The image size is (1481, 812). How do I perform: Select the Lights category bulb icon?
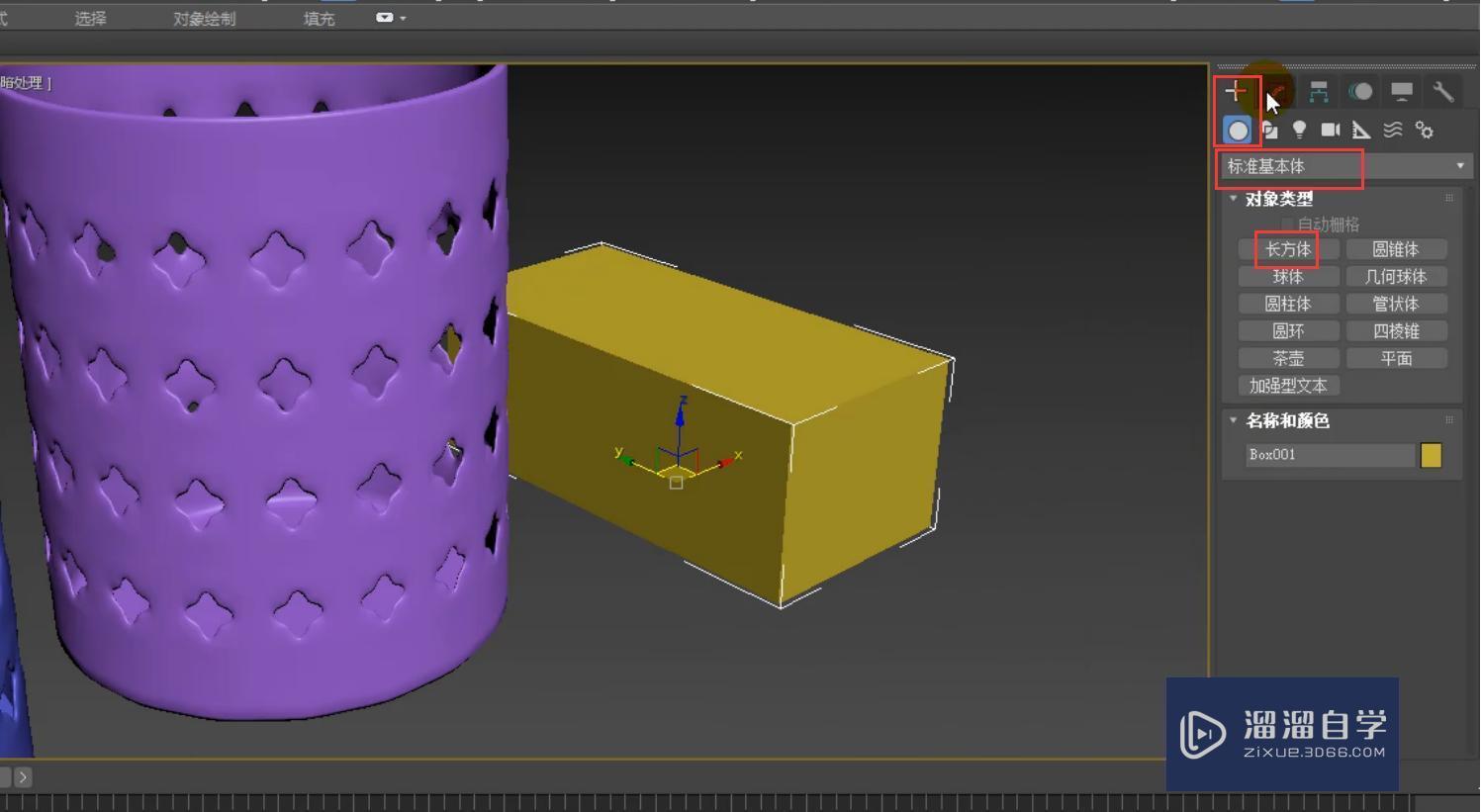point(1300,130)
